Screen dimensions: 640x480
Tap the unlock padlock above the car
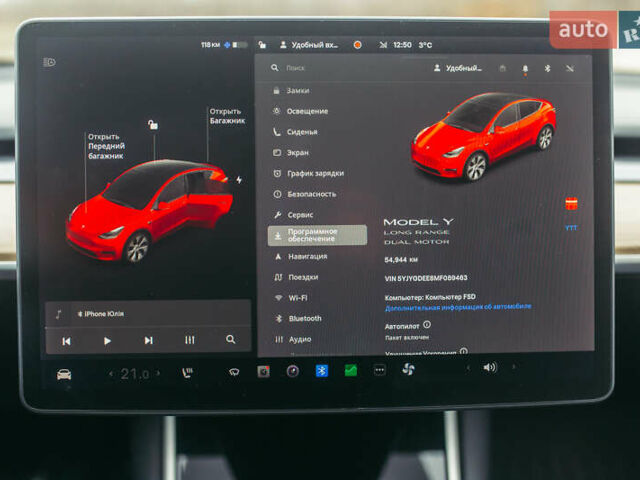pyautogui.click(x=153, y=124)
